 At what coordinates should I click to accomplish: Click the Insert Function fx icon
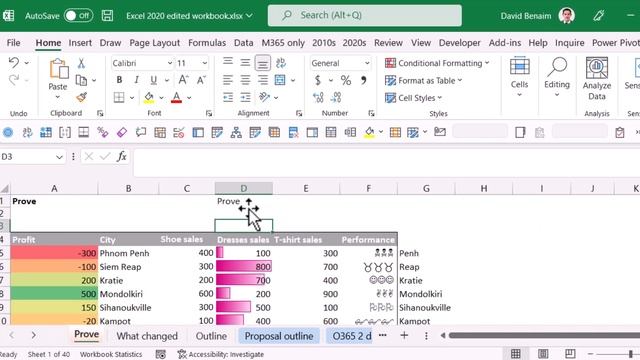click(x=122, y=156)
